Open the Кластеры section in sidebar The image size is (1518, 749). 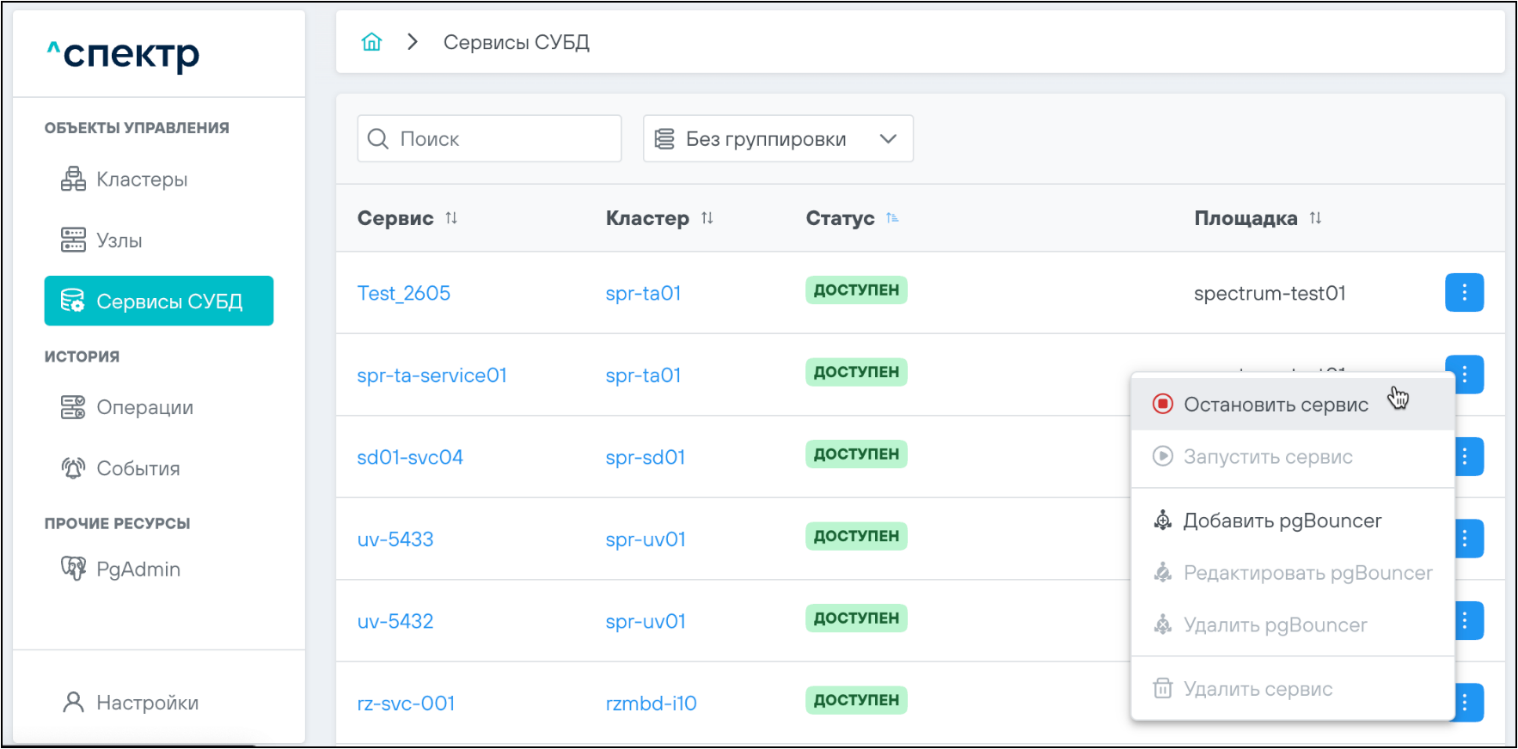pos(141,180)
